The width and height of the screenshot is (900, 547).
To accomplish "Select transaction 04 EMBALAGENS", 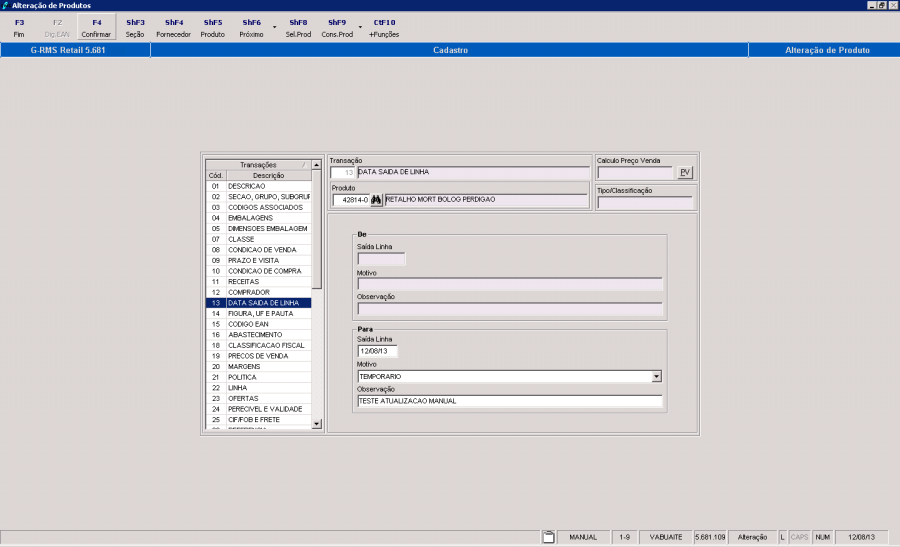I will [x=258, y=218].
